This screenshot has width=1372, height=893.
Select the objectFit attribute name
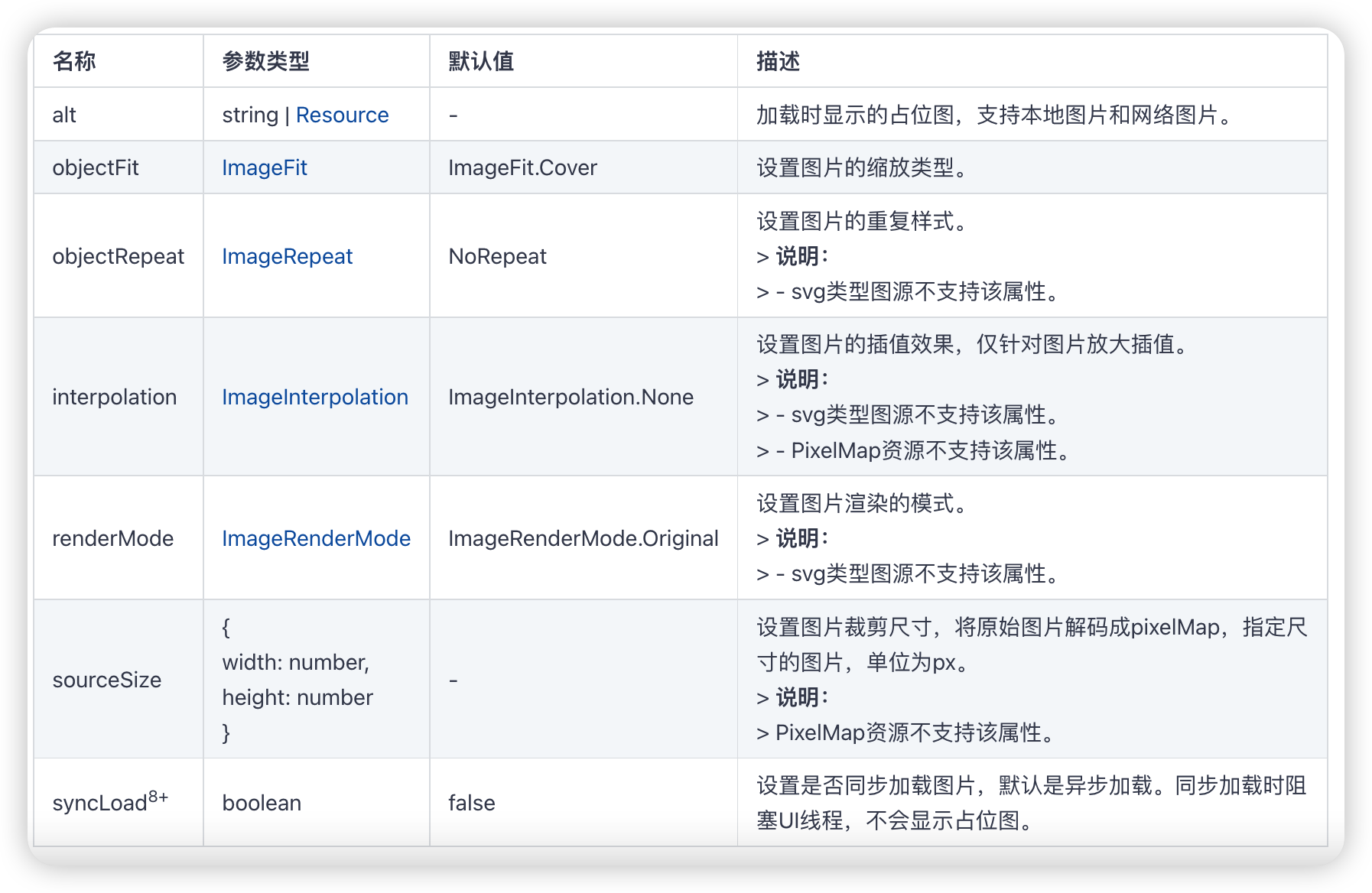pyautogui.click(x=96, y=167)
